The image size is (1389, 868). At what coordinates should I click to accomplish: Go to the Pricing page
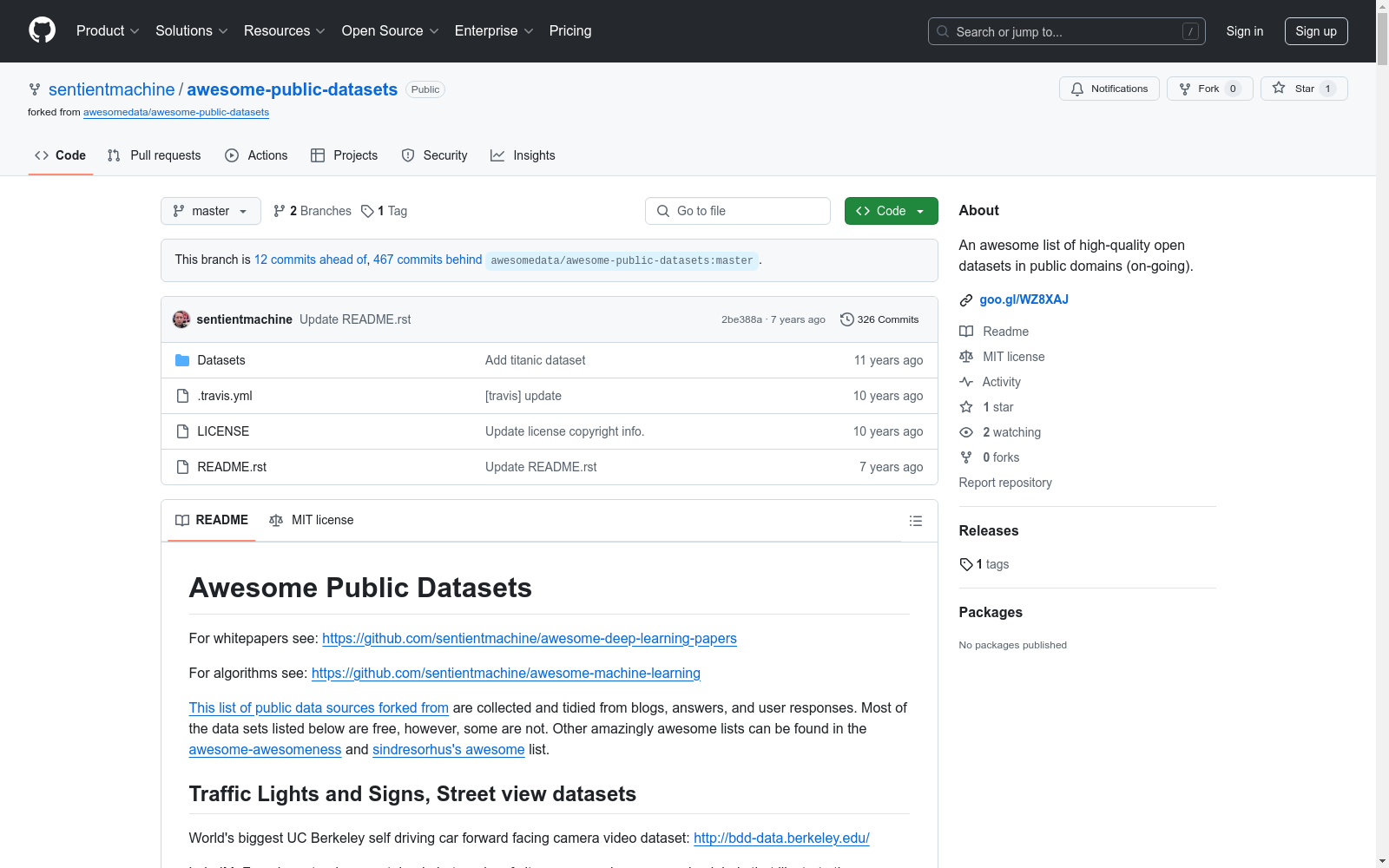pos(570,31)
